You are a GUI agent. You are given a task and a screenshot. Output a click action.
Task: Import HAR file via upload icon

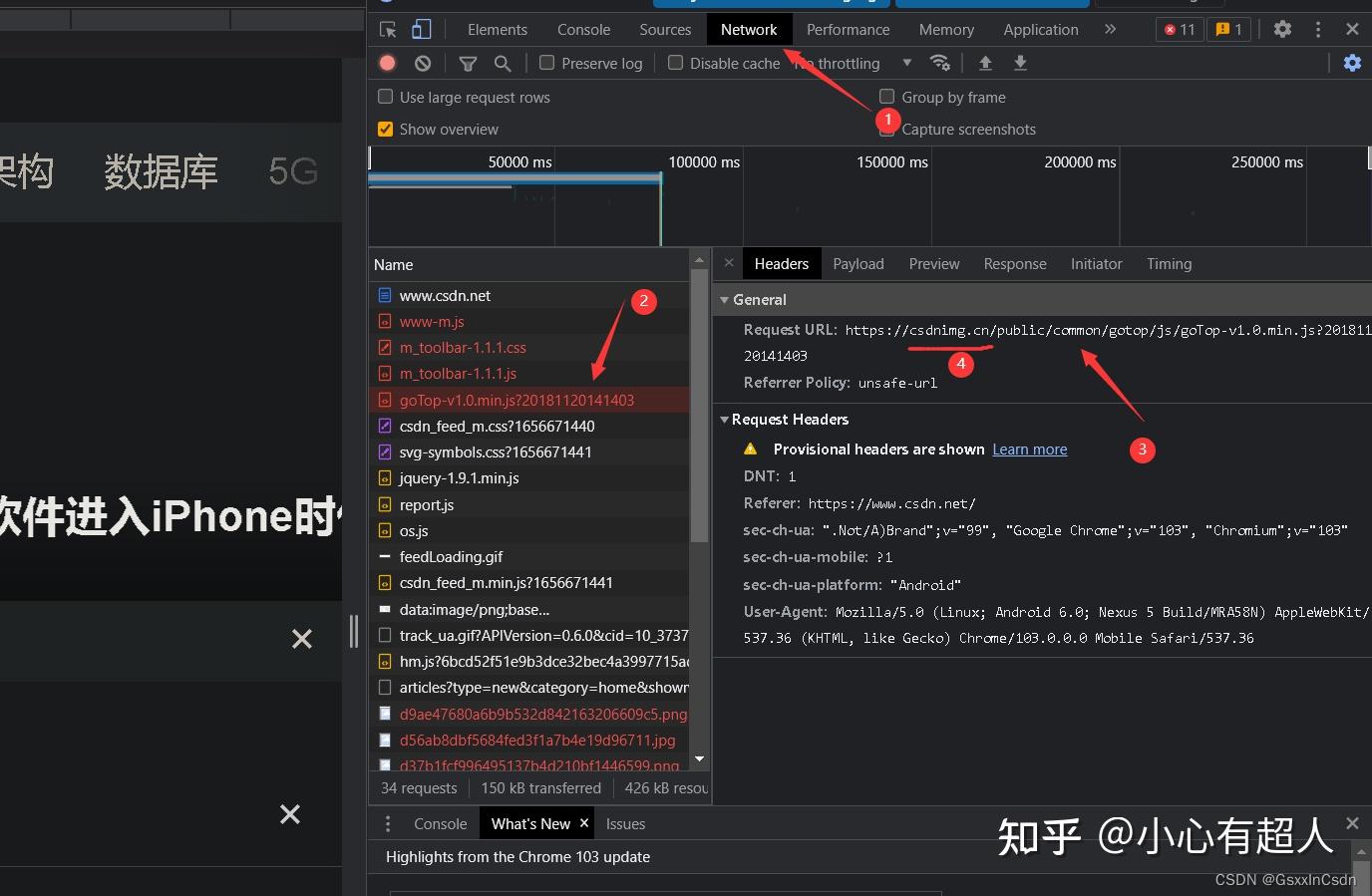(x=985, y=63)
